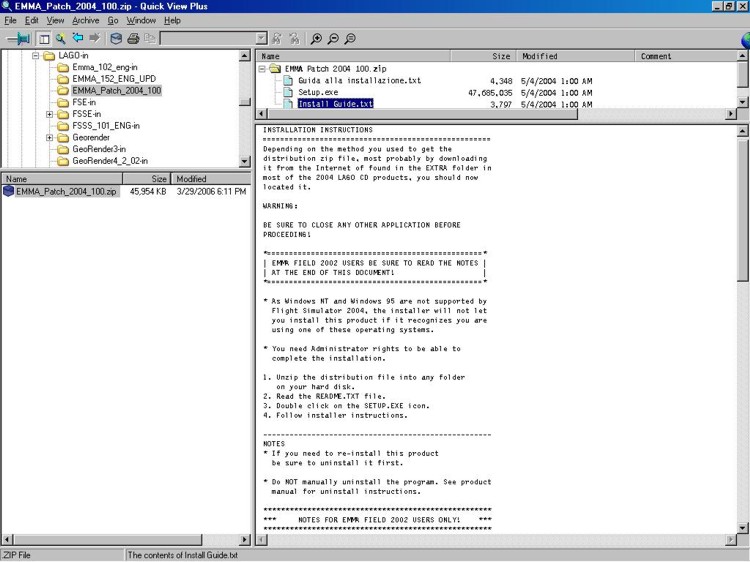
Task: Open the Go menu
Action: [113, 21]
